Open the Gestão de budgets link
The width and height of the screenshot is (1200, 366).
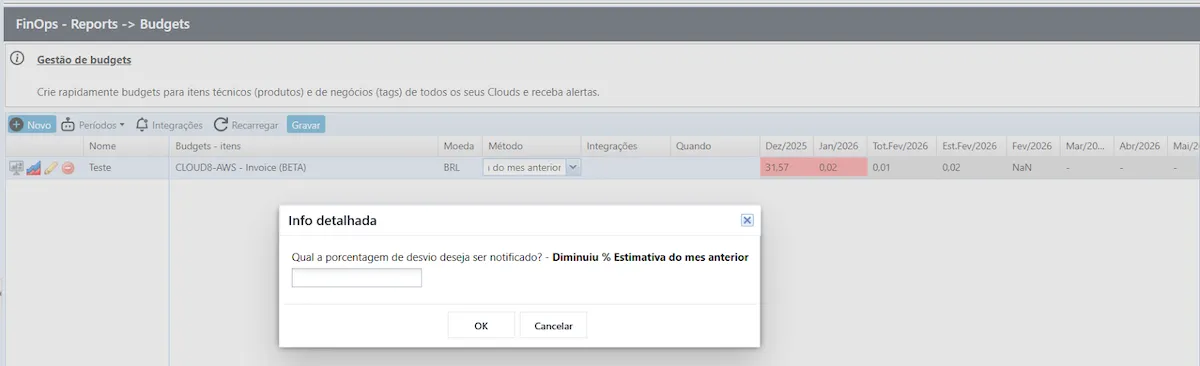[84, 60]
